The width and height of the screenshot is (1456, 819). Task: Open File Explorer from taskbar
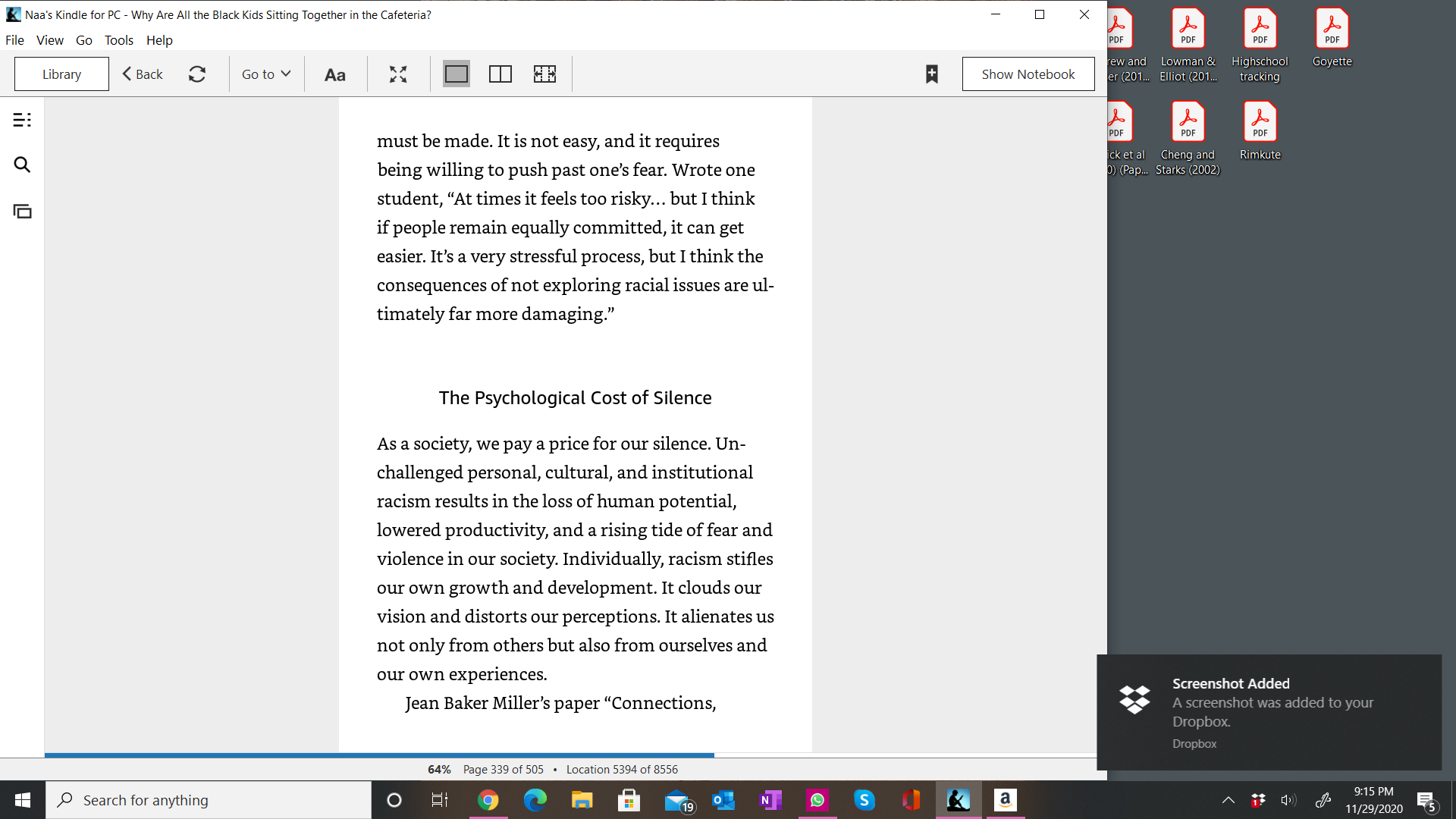pos(582,800)
